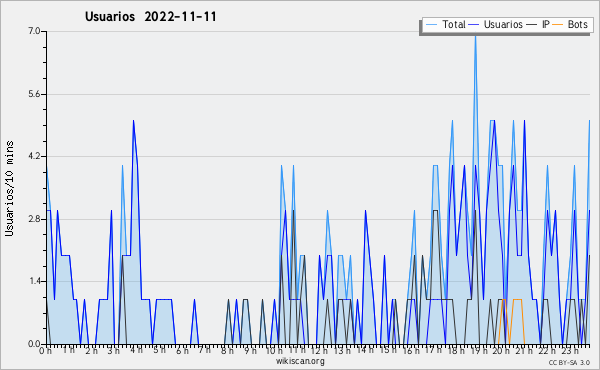Click the x-axis label '21 h'
600x370 pixels.
click(524, 351)
